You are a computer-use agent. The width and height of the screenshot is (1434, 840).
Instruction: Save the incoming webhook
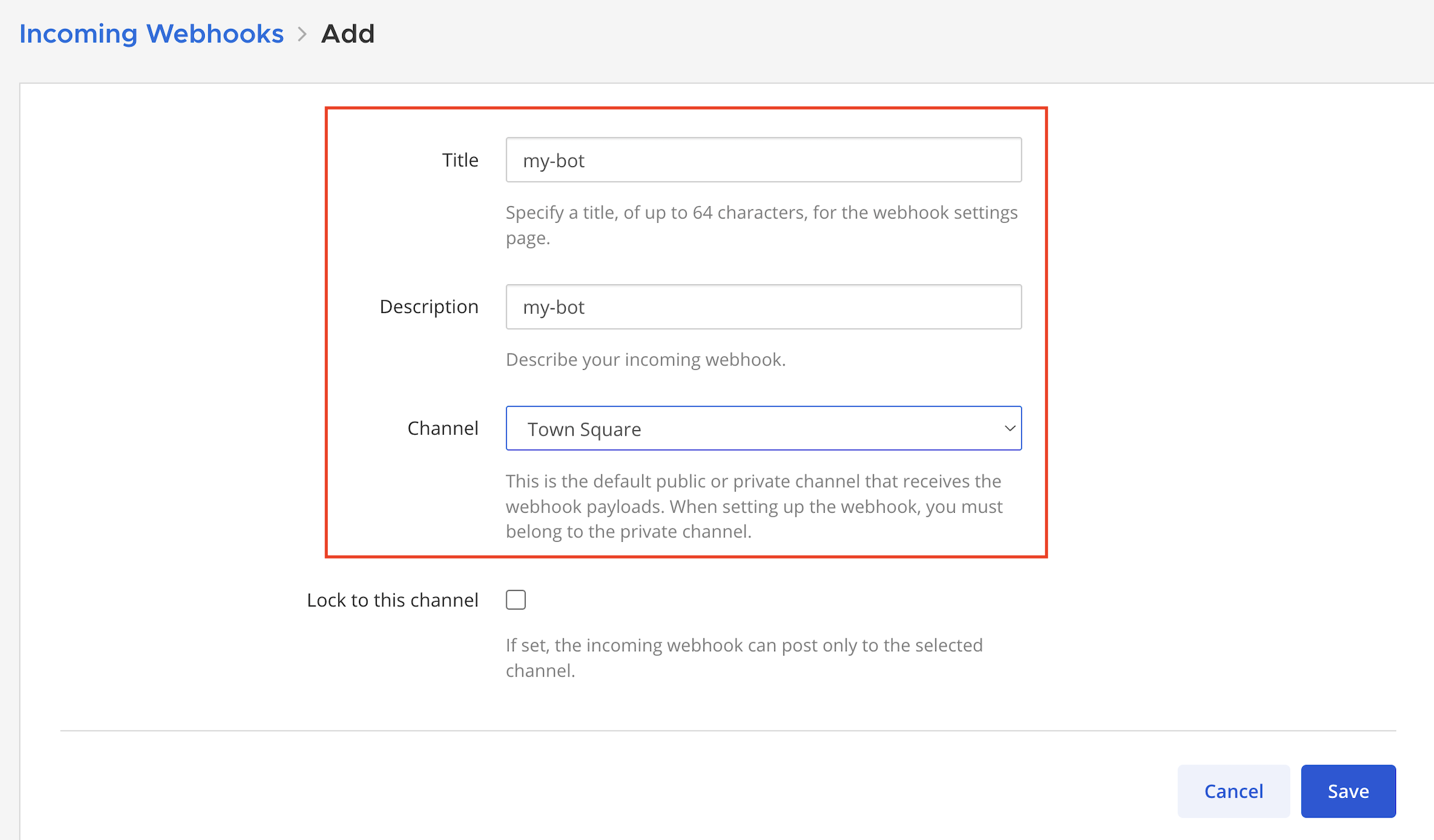1348,791
